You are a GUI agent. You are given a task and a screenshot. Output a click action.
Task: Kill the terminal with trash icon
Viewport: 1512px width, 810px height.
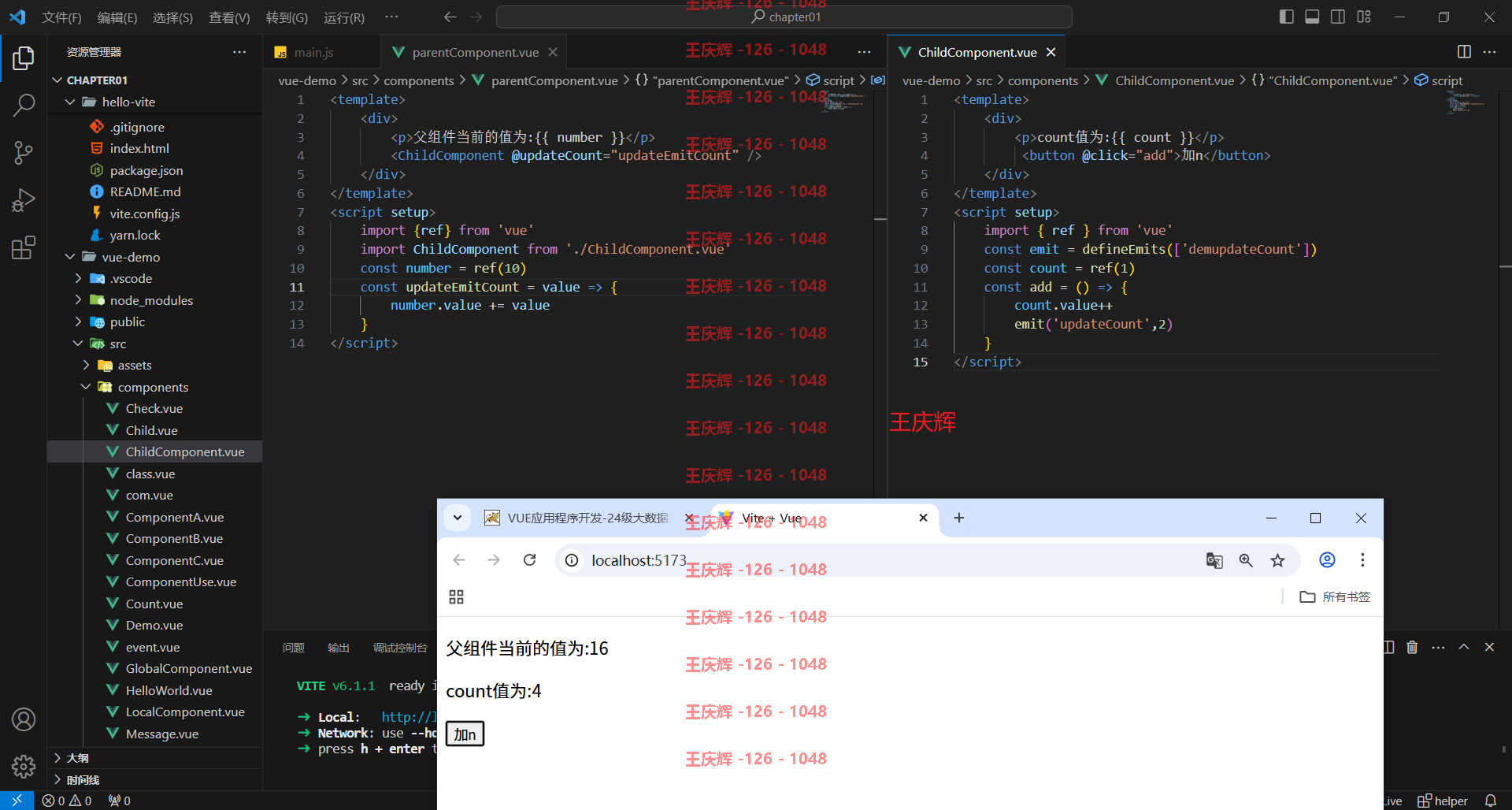point(1412,647)
